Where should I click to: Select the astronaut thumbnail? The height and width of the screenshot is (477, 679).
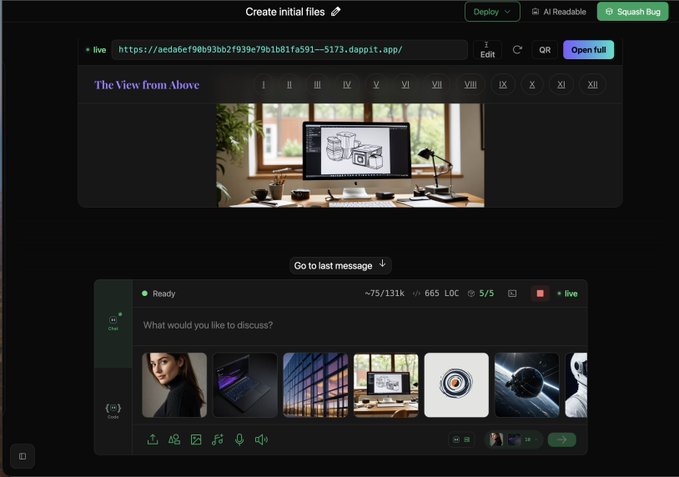pyautogui.click(x=576, y=385)
